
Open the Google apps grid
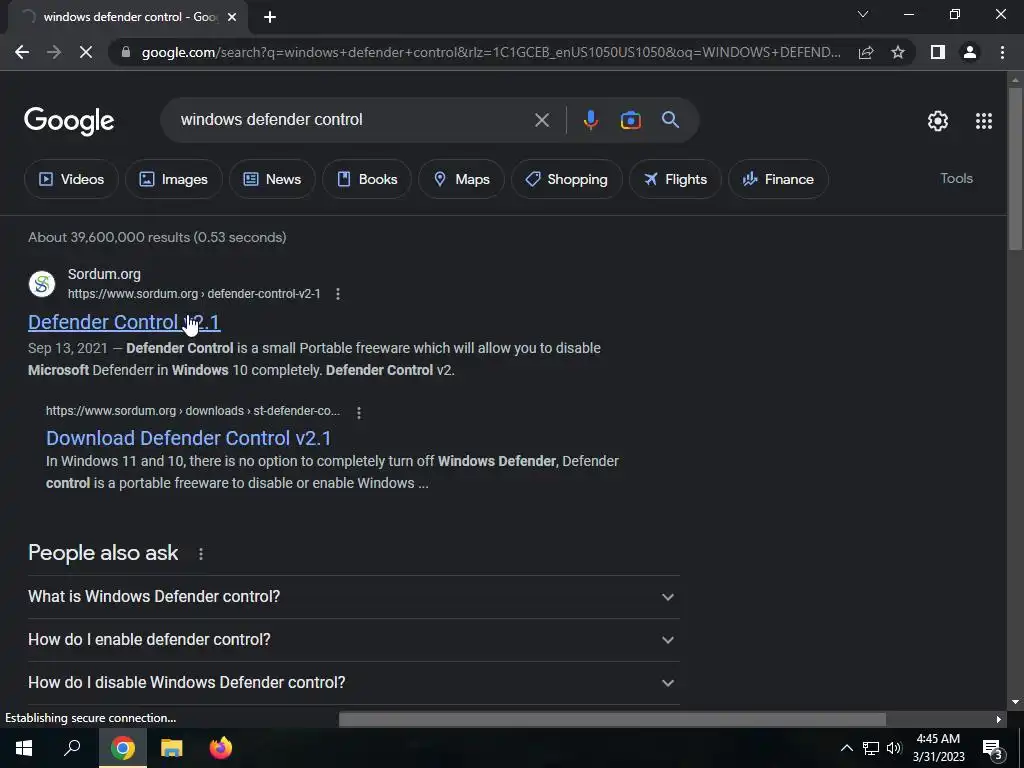[x=984, y=121]
